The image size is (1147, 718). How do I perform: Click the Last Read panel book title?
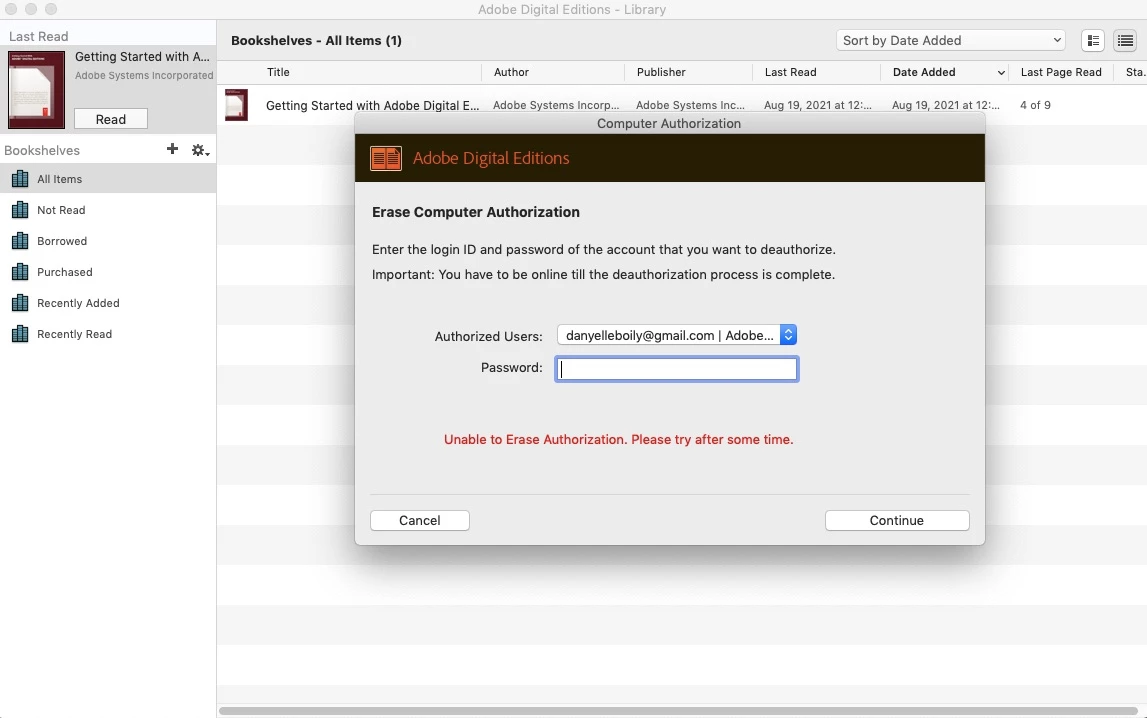tap(143, 56)
